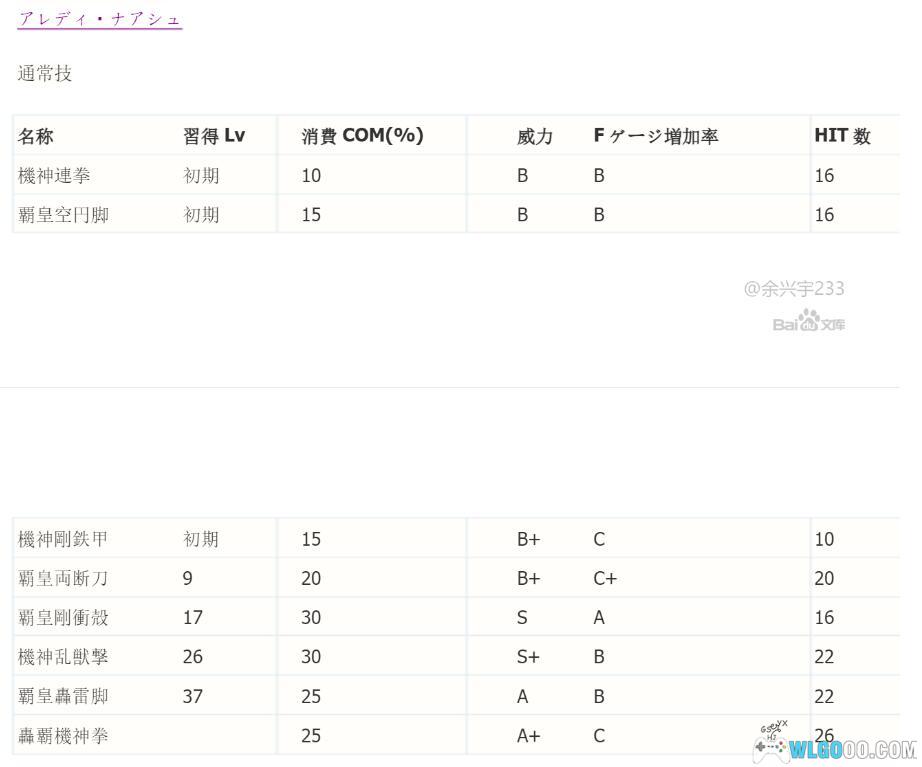Select the 覇皇剛衝殻 skill name cell
922x767 pixels.
tap(63, 618)
